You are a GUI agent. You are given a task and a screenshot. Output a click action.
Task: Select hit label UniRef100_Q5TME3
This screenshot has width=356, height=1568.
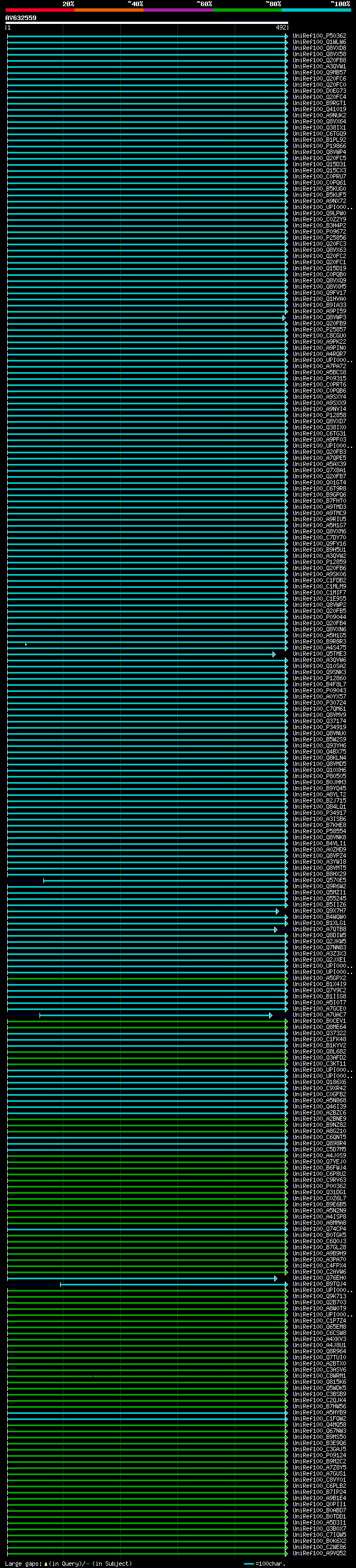(x=319, y=654)
